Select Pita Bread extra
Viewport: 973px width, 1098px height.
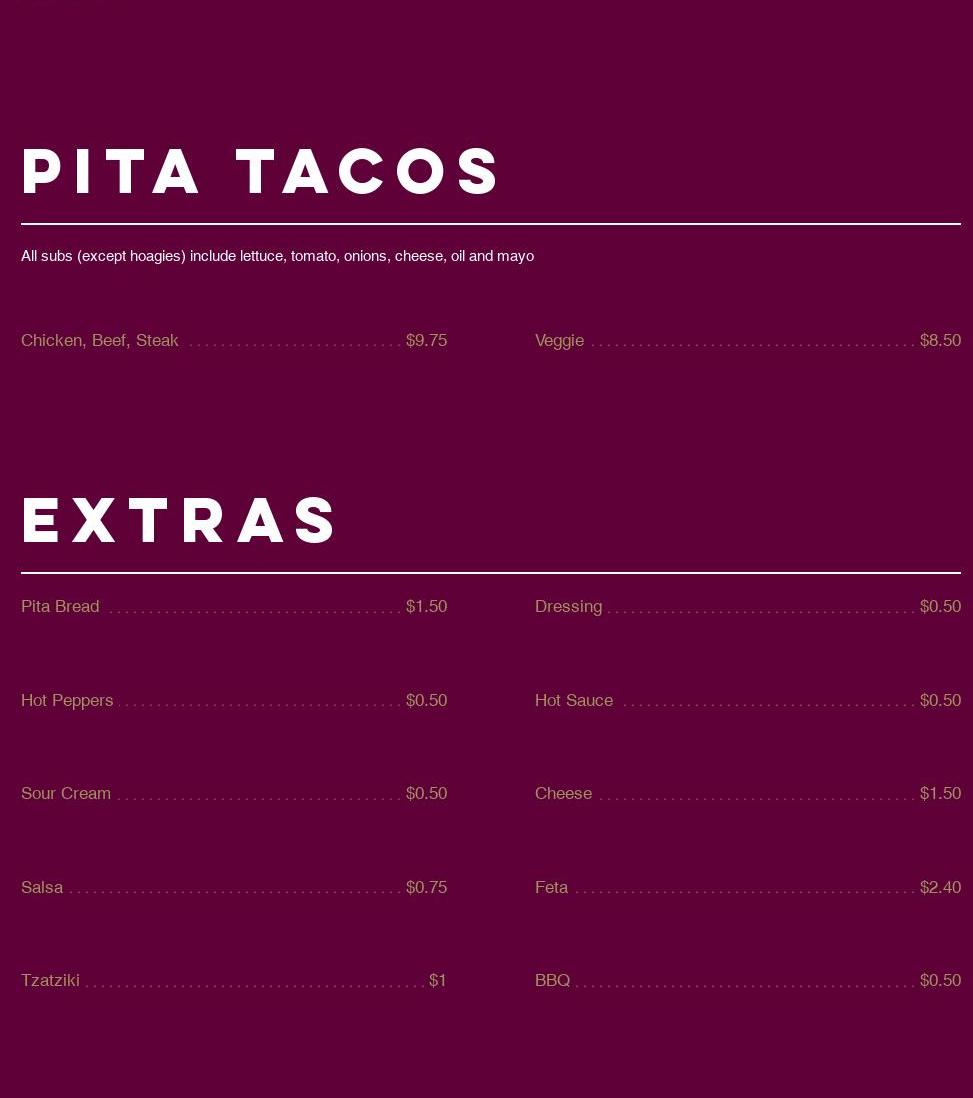60,606
